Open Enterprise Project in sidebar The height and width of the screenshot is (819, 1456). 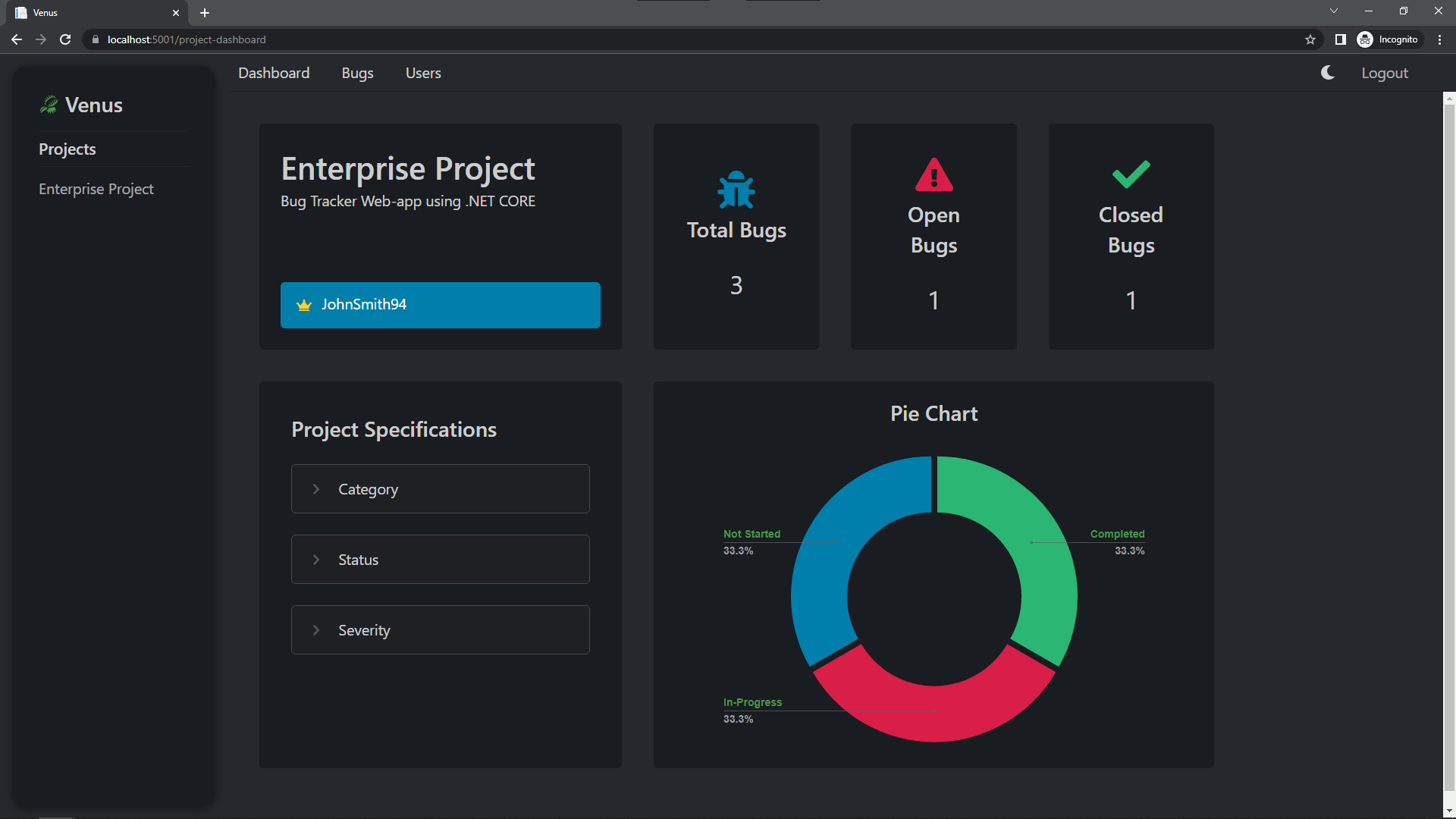click(96, 189)
